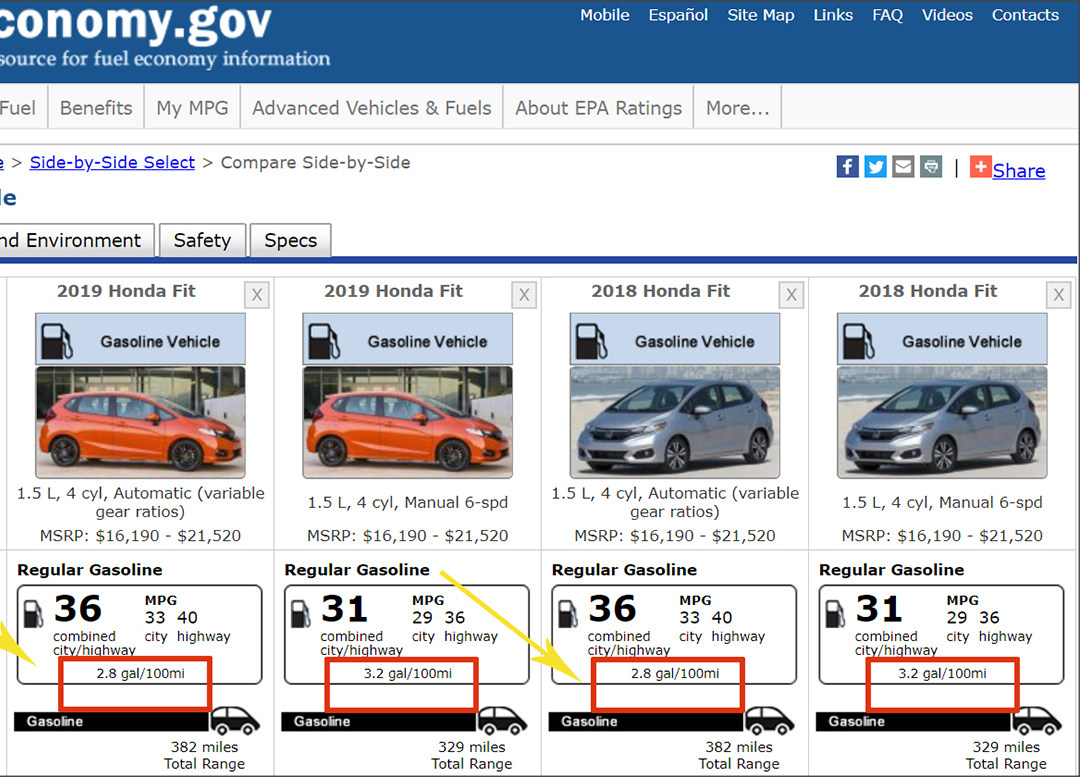Open the More... navigation menu
This screenshot has width=1080, height=777.
(x=737, y=108)
